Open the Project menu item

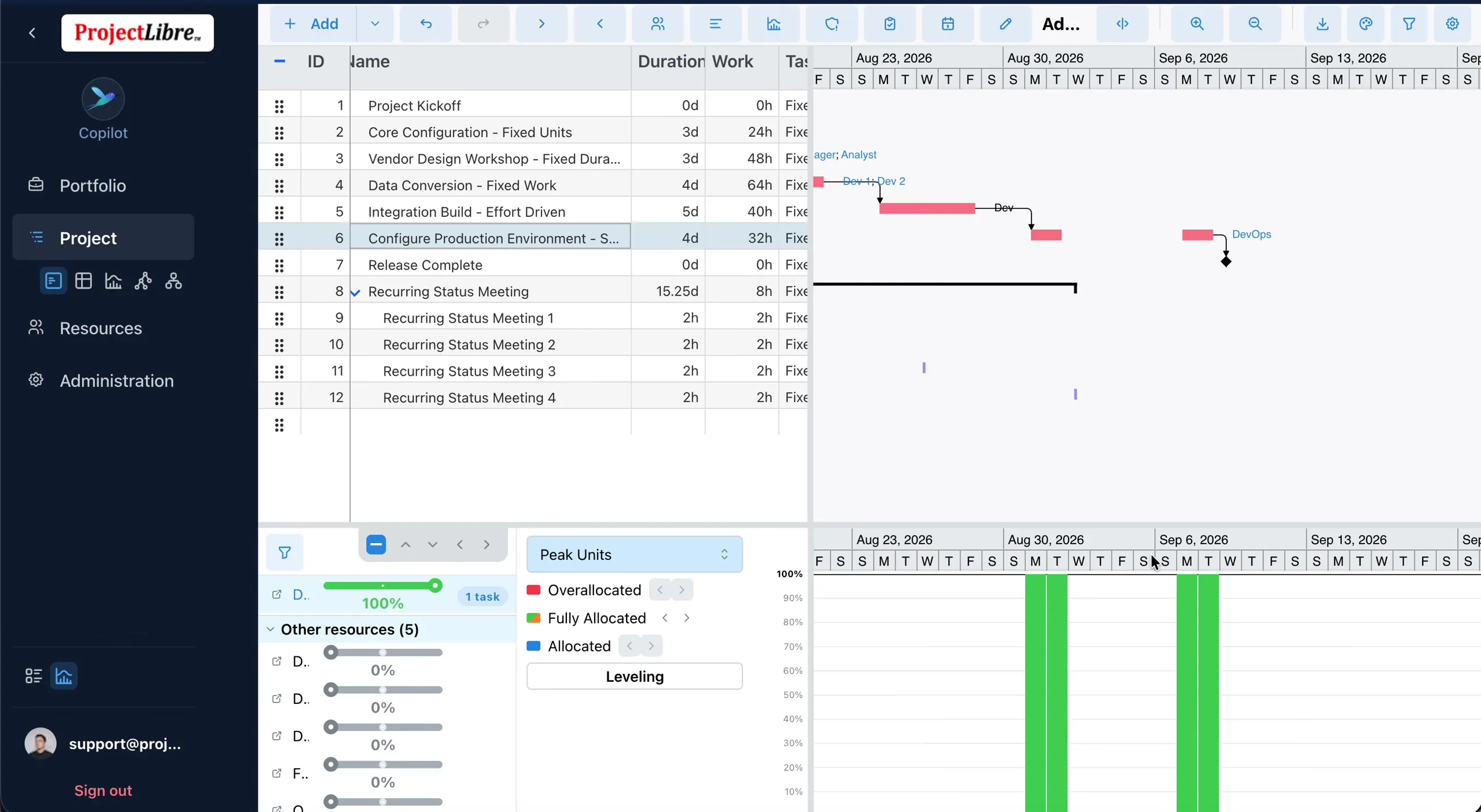103,237
